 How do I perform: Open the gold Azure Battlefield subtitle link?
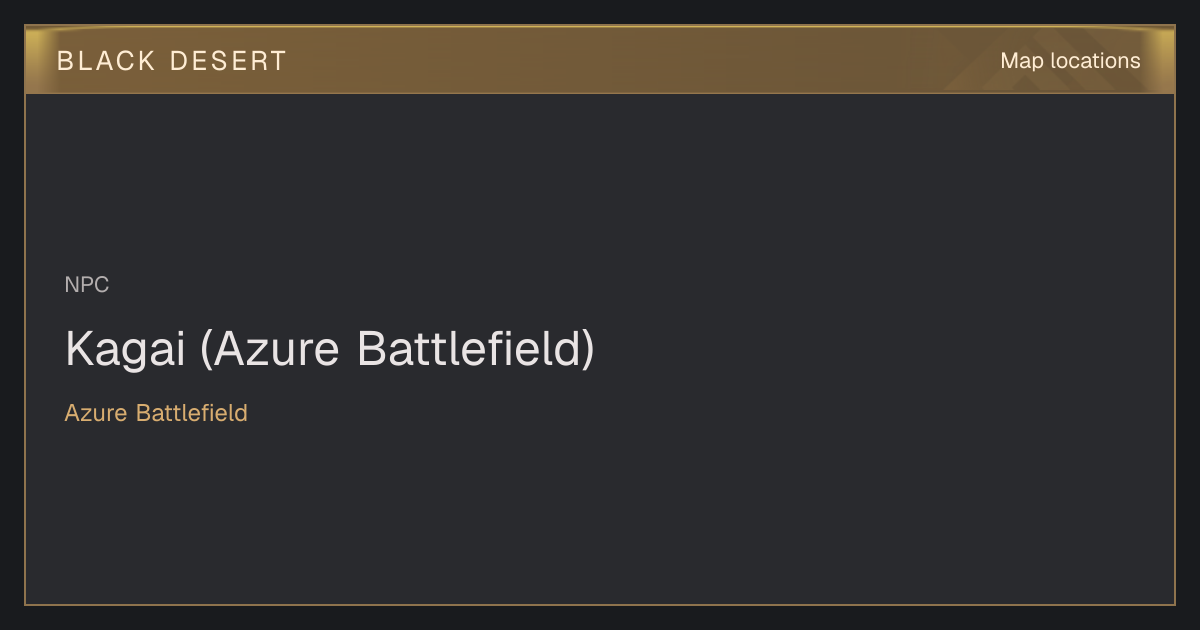pyautogui.click(x=156, y=413)
